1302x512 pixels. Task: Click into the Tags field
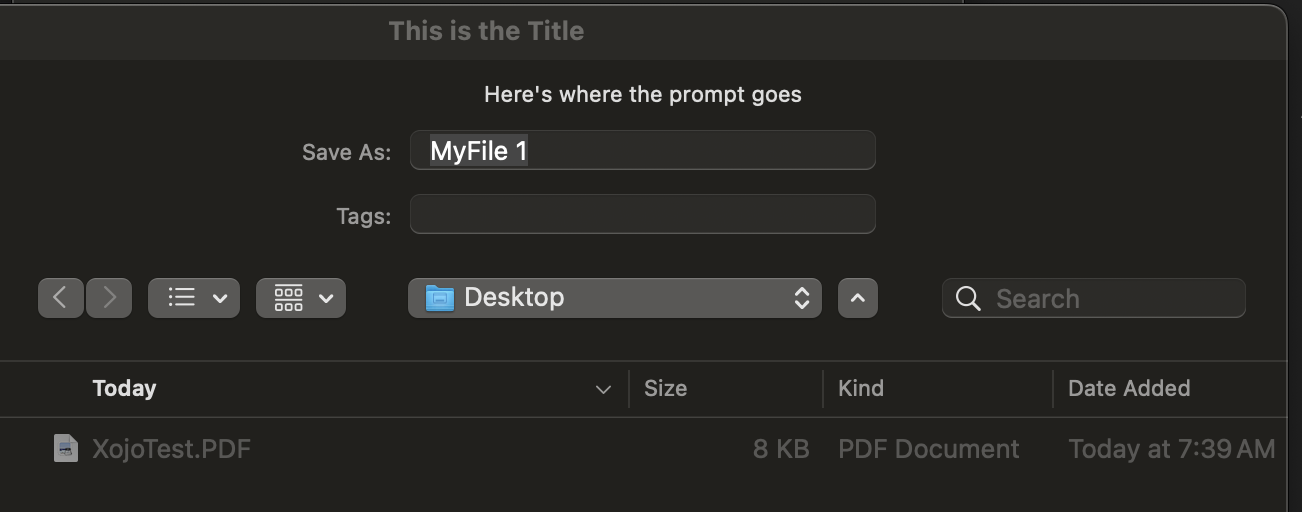tap(643, 214)
